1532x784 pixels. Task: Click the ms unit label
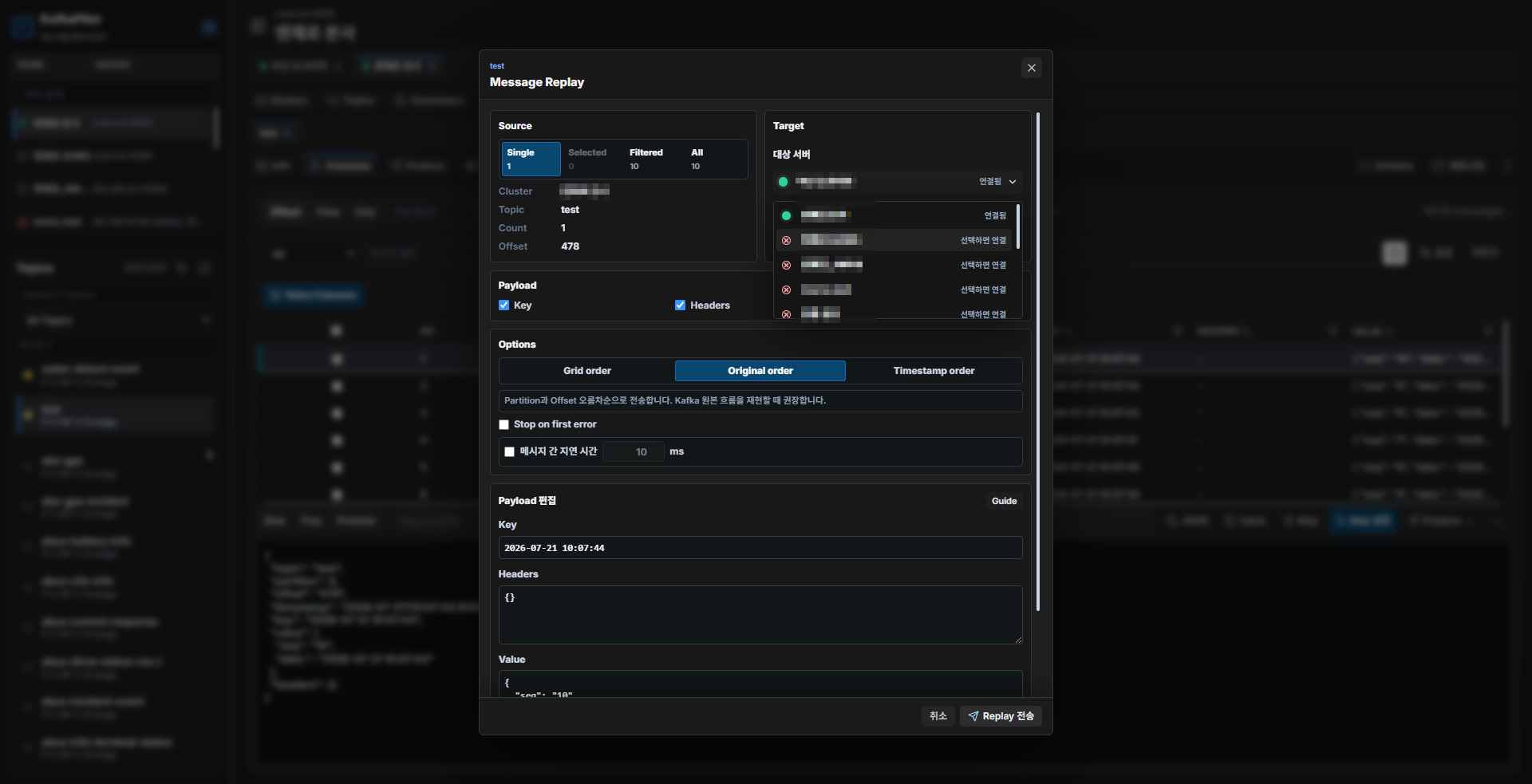coord(677,451)
